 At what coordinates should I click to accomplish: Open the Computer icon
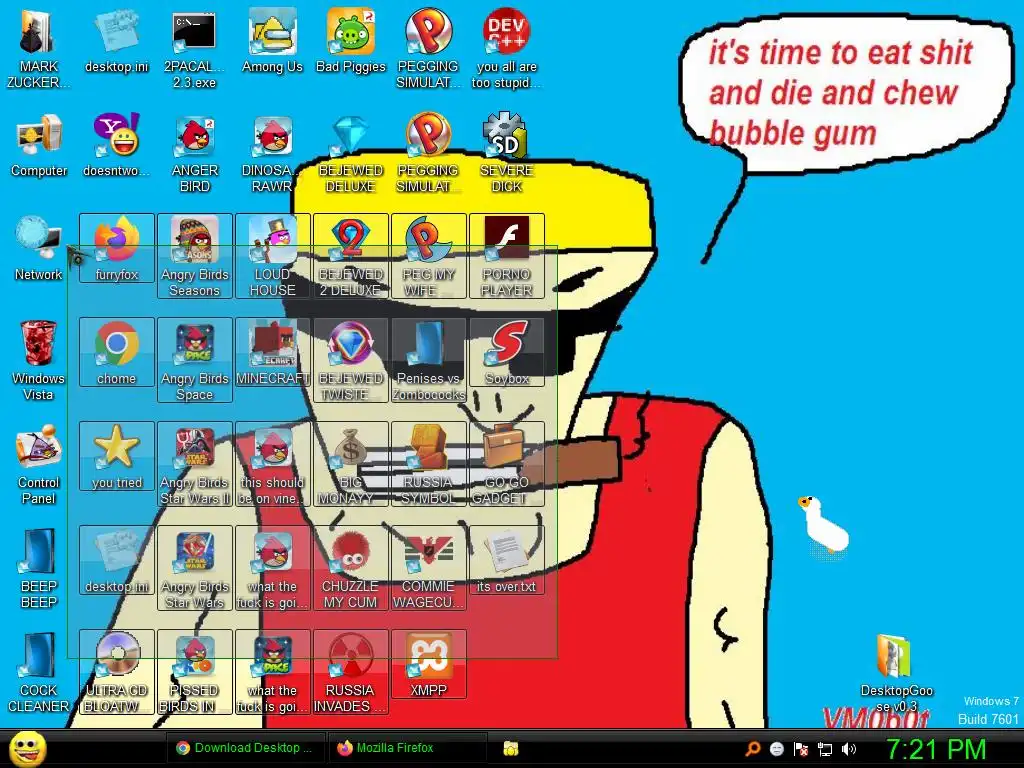(39, 146)
